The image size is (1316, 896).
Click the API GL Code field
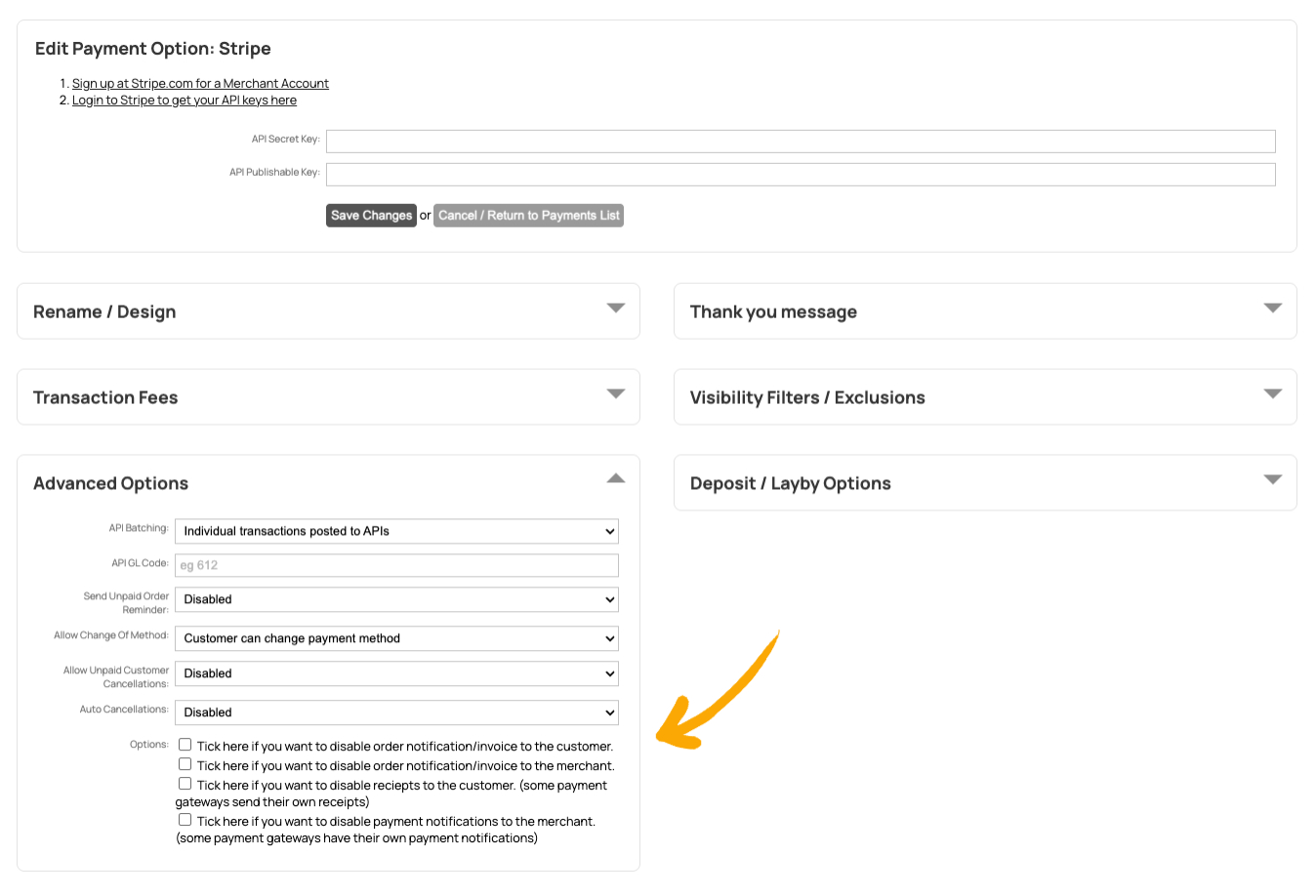coord(396,565)
